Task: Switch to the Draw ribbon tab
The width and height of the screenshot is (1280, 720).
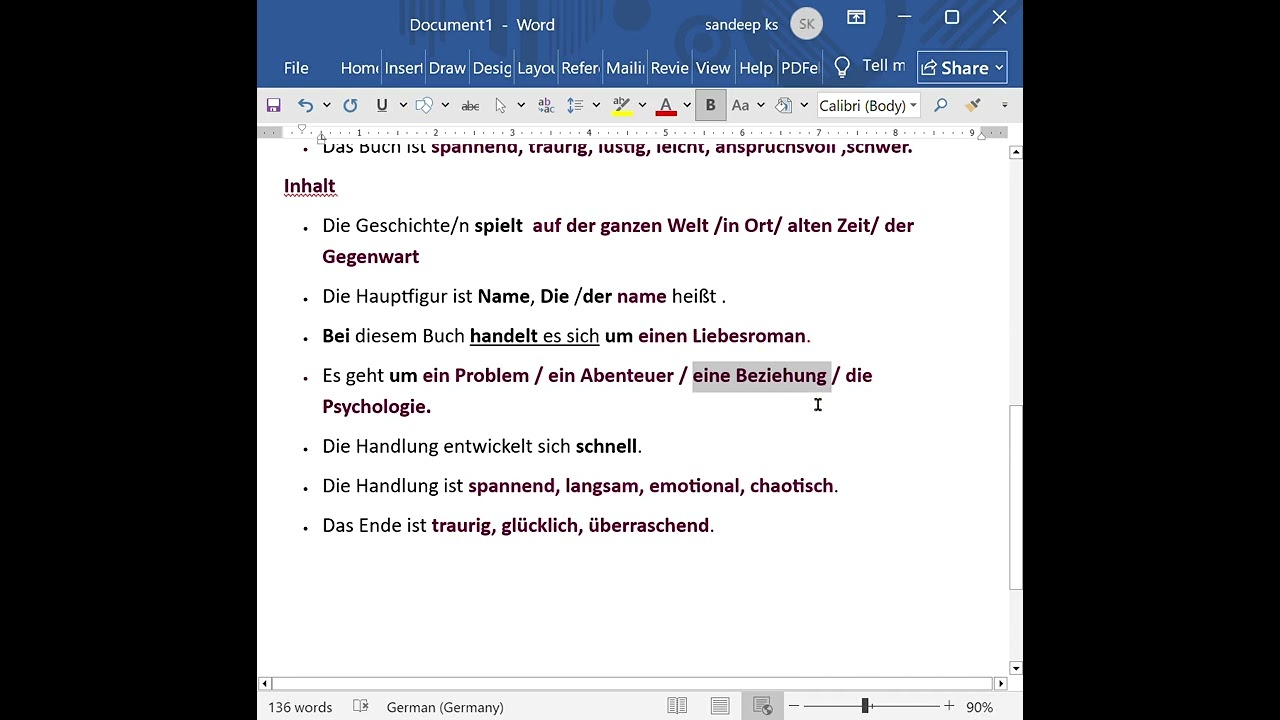Action: click(x=447, y=68)
